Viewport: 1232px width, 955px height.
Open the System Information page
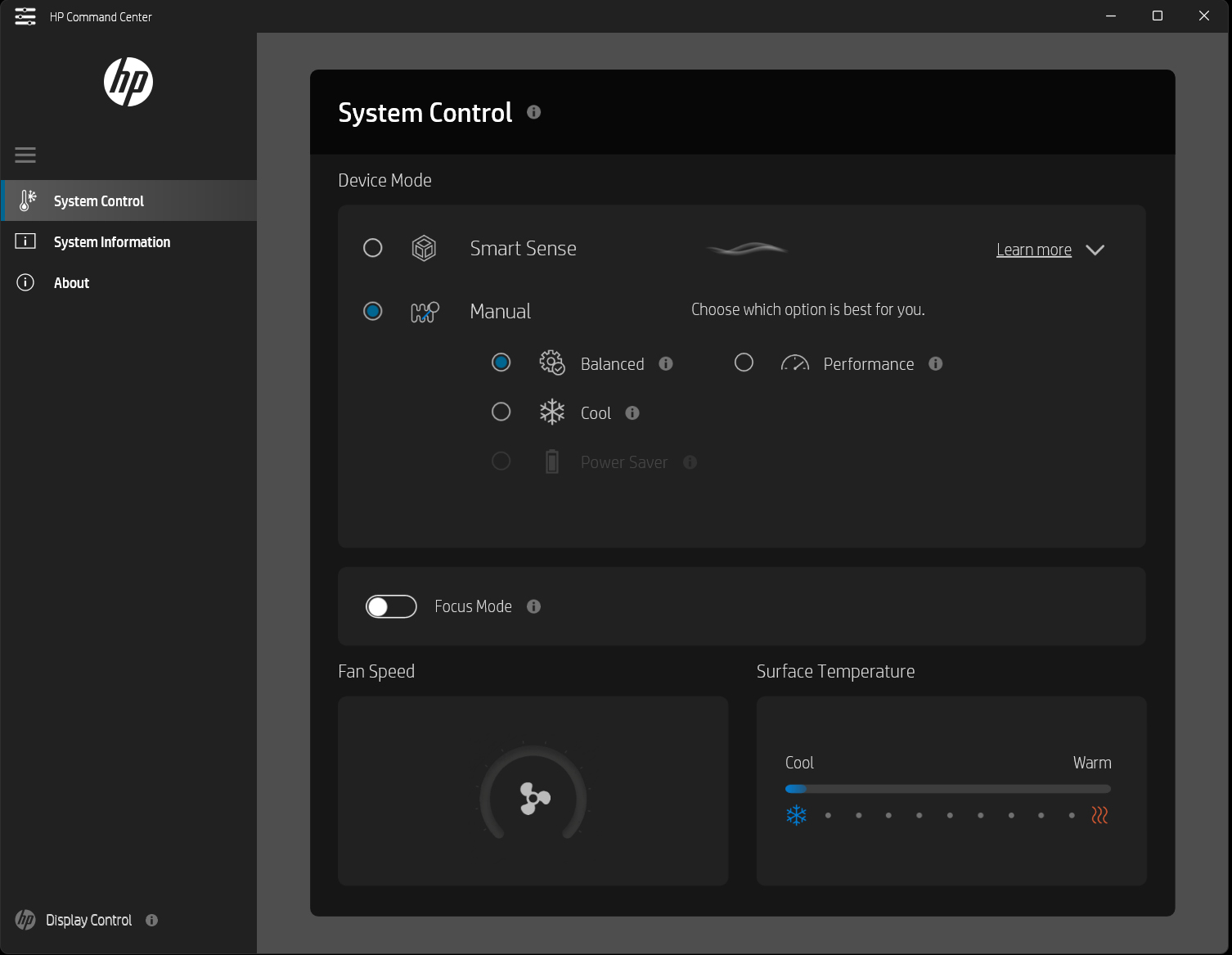(x=129, y=241)
